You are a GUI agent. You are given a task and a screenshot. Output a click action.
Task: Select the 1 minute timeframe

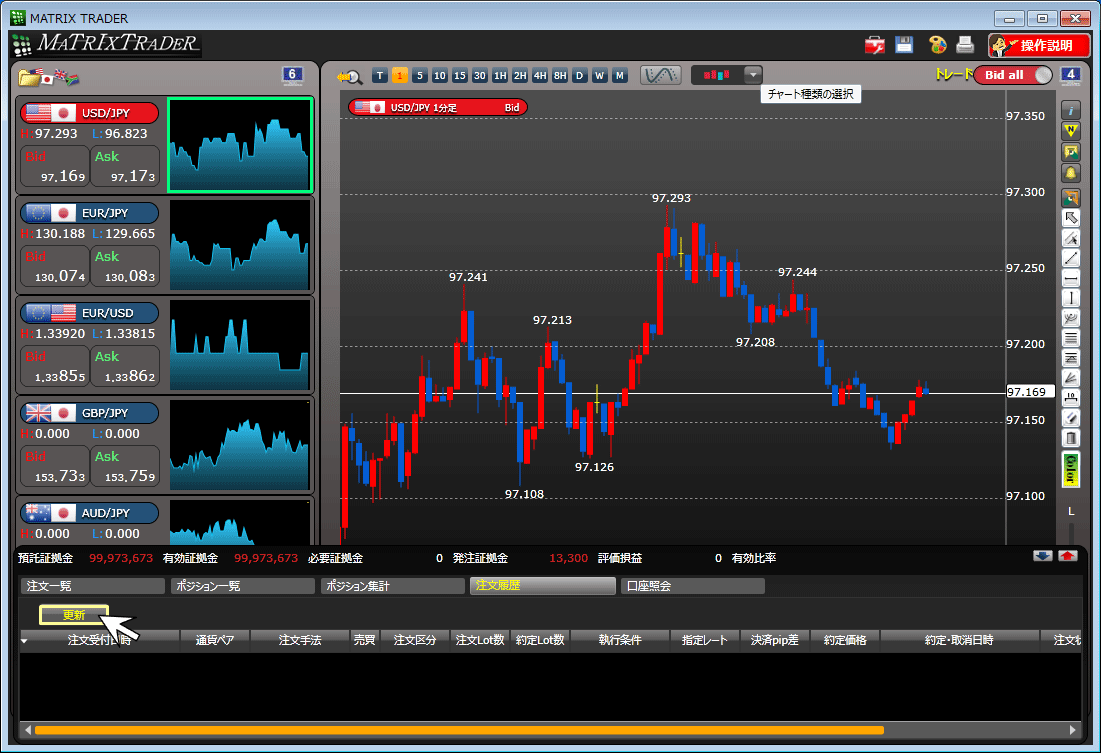[x=400, y=76]
